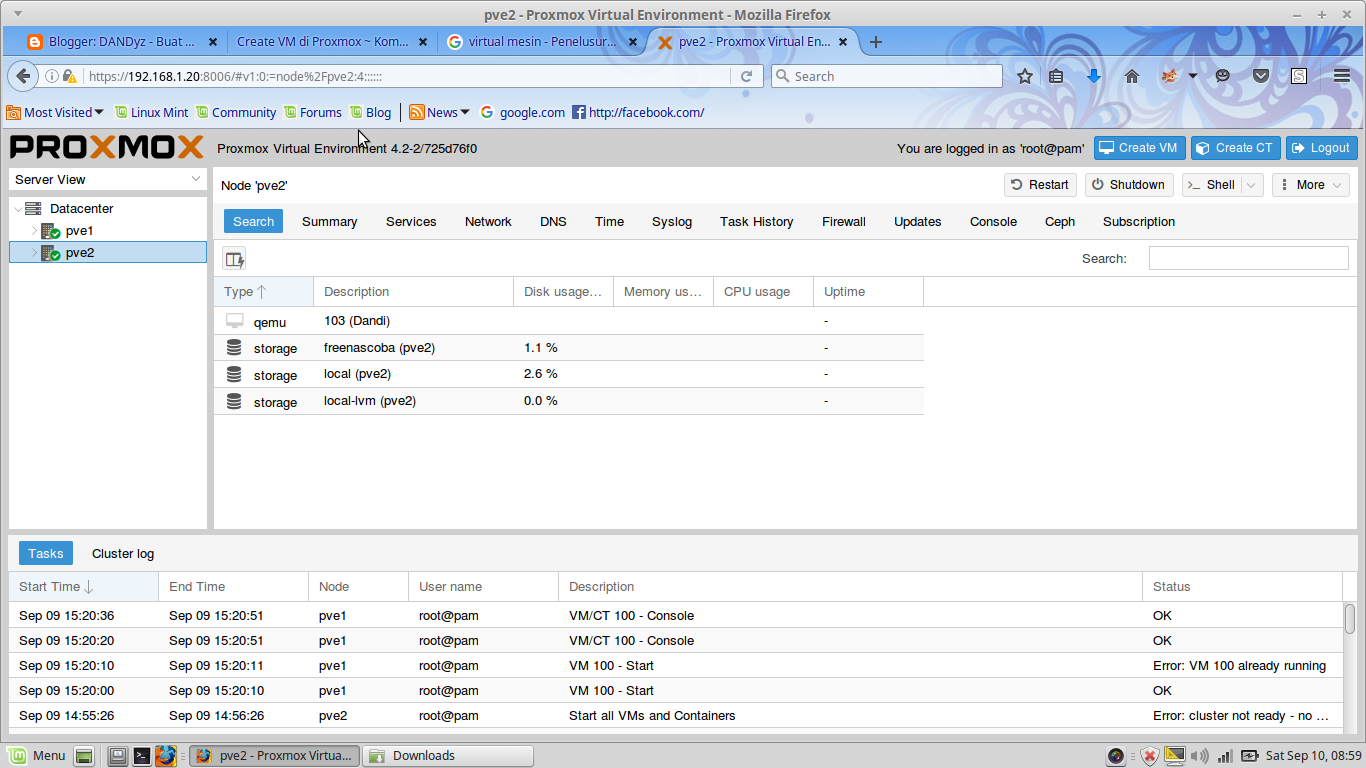Click the Firefox search box

point(886,76)
